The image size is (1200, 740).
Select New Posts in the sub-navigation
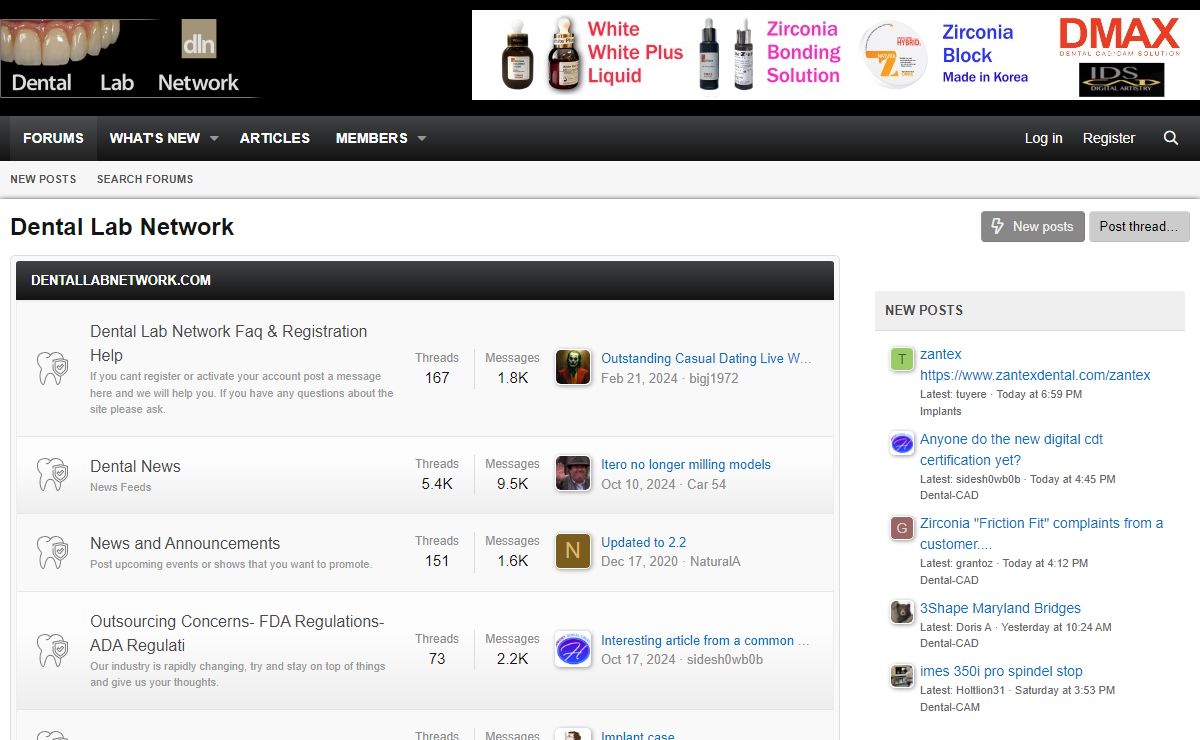pos(43,179)
